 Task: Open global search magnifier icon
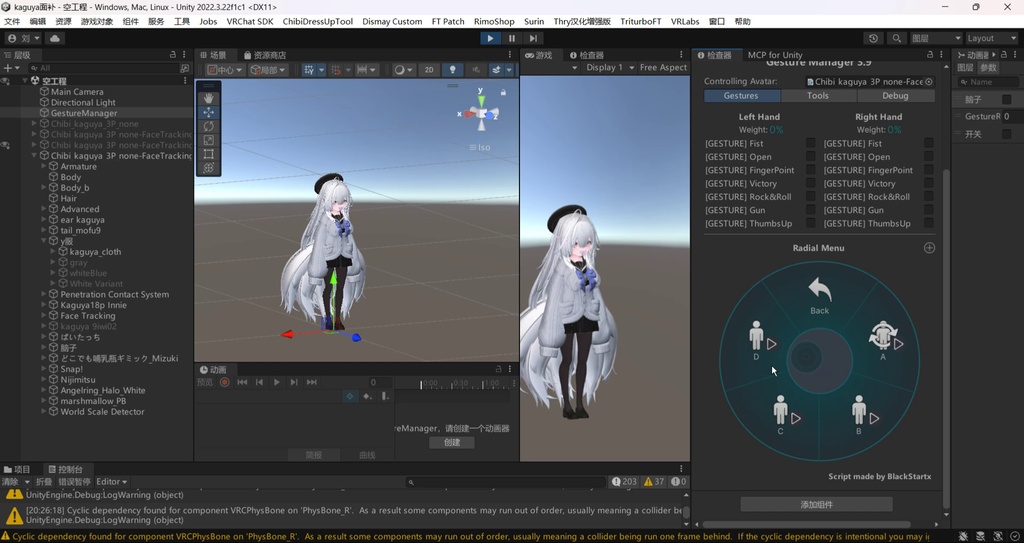click(x=897, y=39)
